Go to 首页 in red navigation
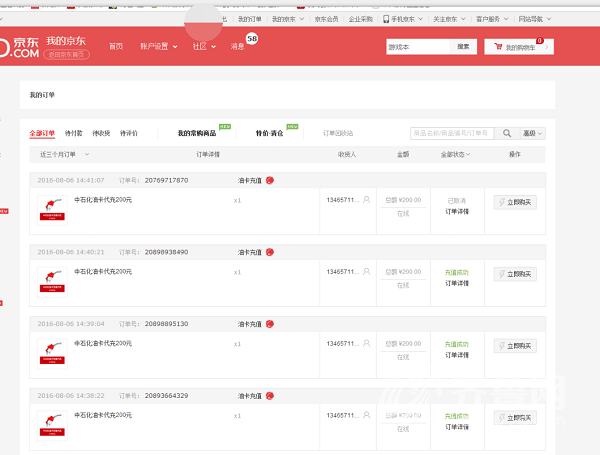600x455 pixels. (116, 47)
